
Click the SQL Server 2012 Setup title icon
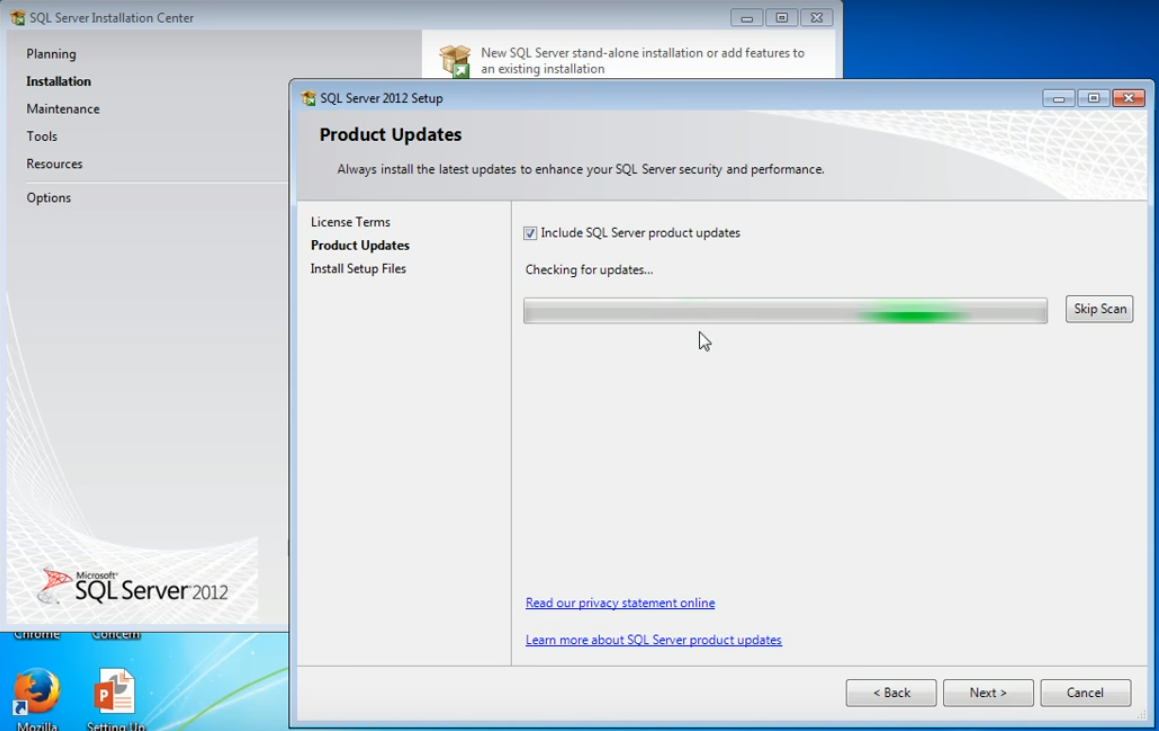[x=308, y=98]
